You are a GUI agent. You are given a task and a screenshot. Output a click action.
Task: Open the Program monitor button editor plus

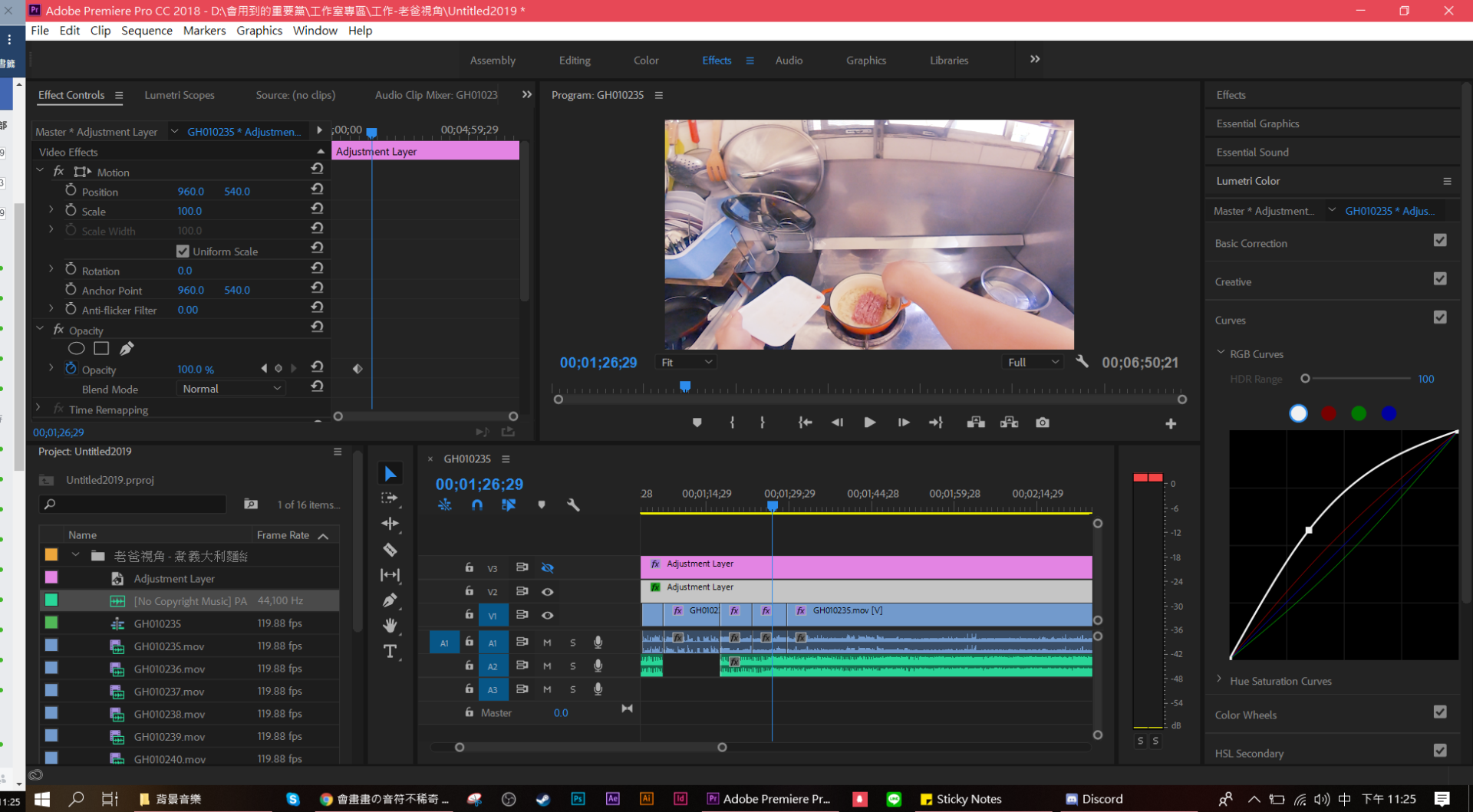(1171, 423)
